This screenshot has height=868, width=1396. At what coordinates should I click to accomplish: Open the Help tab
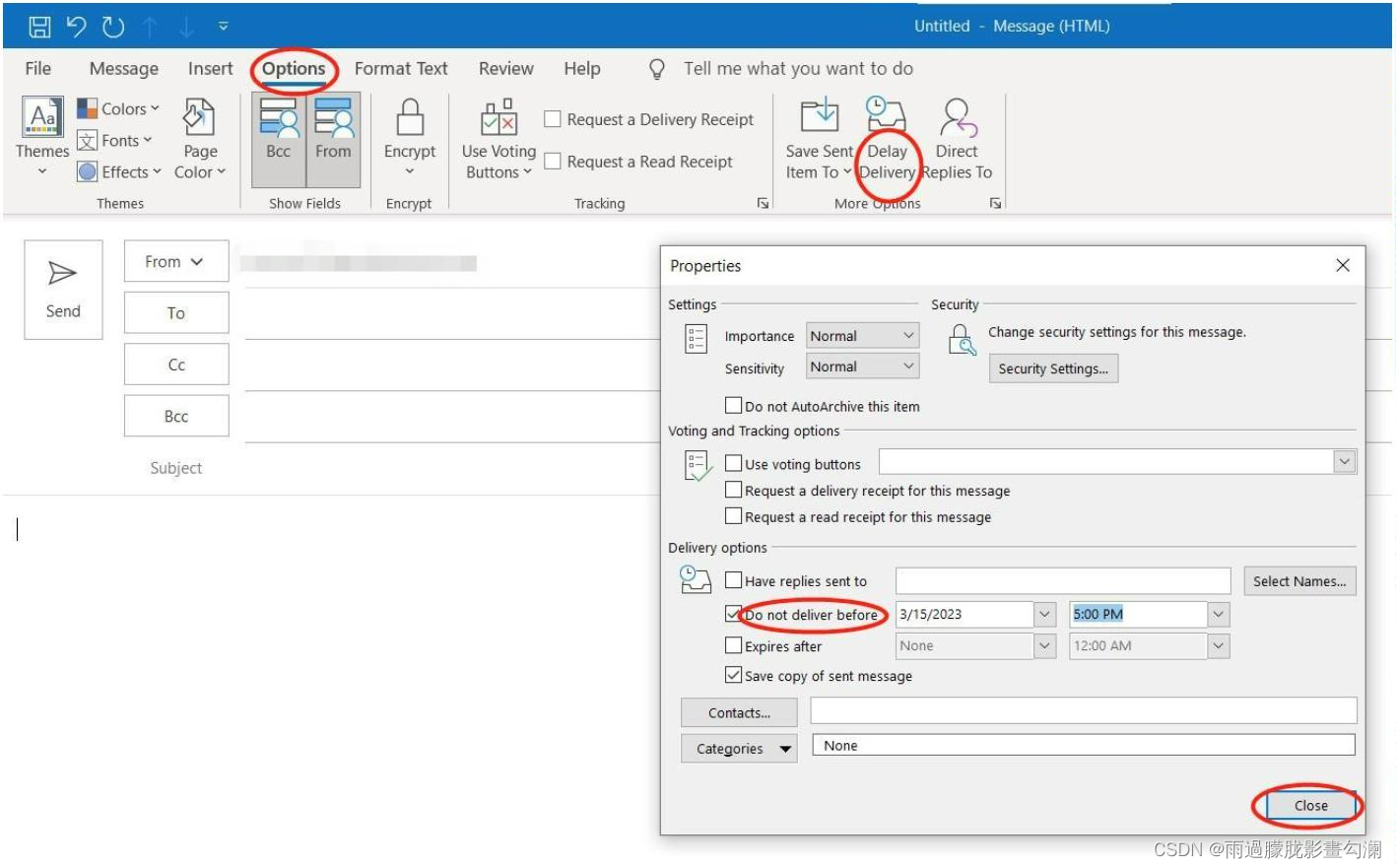tap(582, 68)
